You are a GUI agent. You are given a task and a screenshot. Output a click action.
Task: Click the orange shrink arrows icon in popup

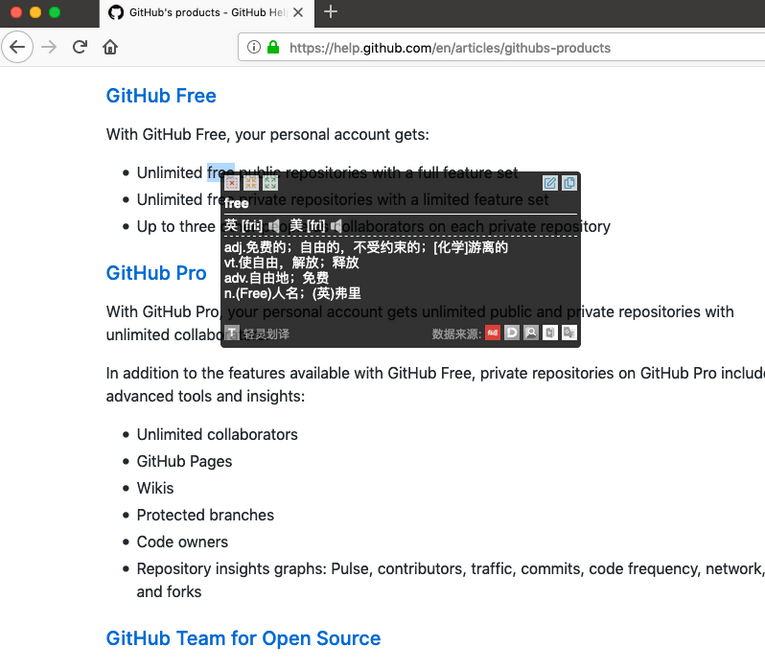pyautogui.click(x=251, y=183)
